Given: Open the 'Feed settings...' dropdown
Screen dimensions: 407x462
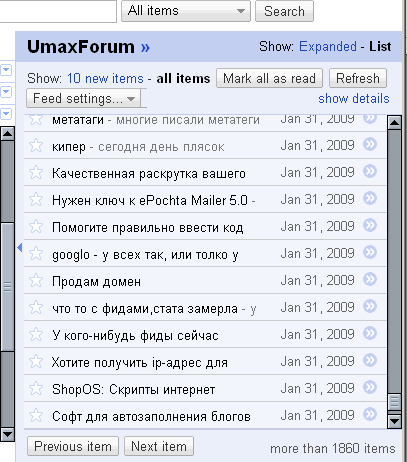Looking at the screenshot, I should click(83, 99).
